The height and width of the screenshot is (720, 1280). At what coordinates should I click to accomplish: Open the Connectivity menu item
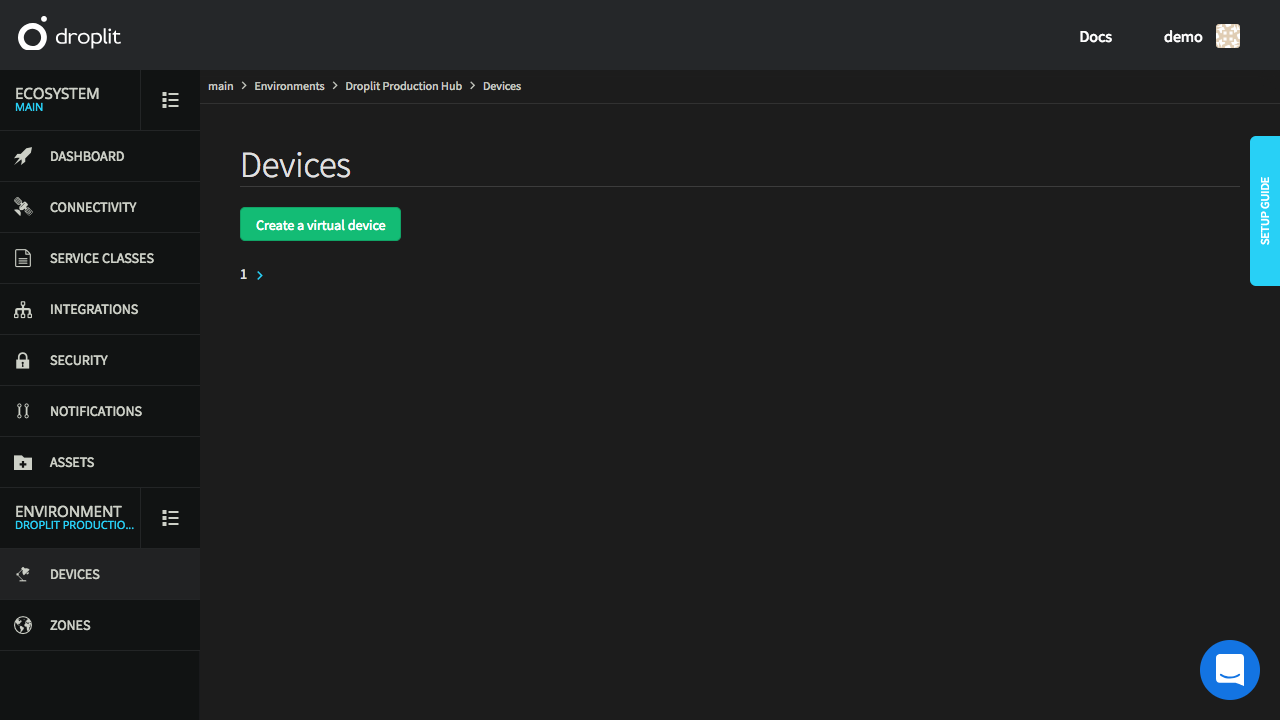click(x=100, y=207)
